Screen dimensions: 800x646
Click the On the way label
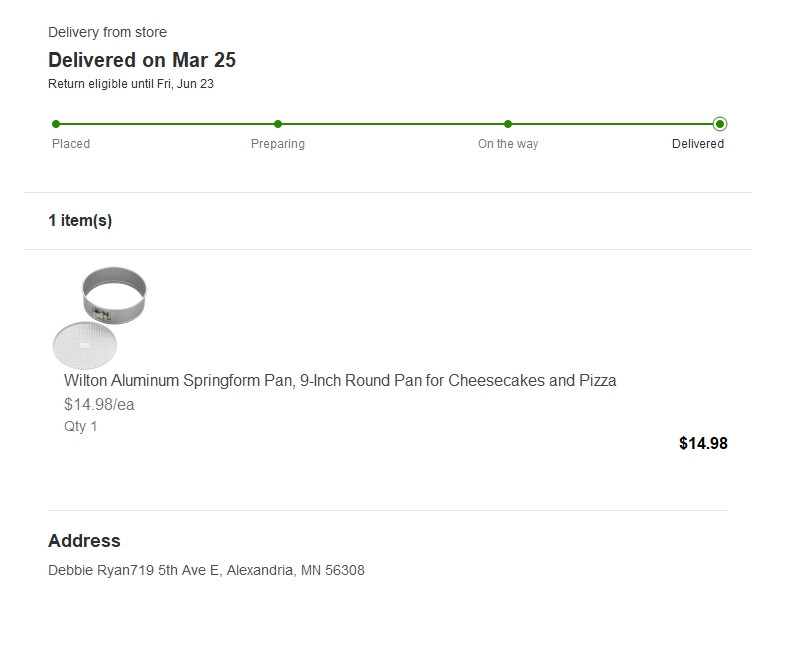(508, 144)
